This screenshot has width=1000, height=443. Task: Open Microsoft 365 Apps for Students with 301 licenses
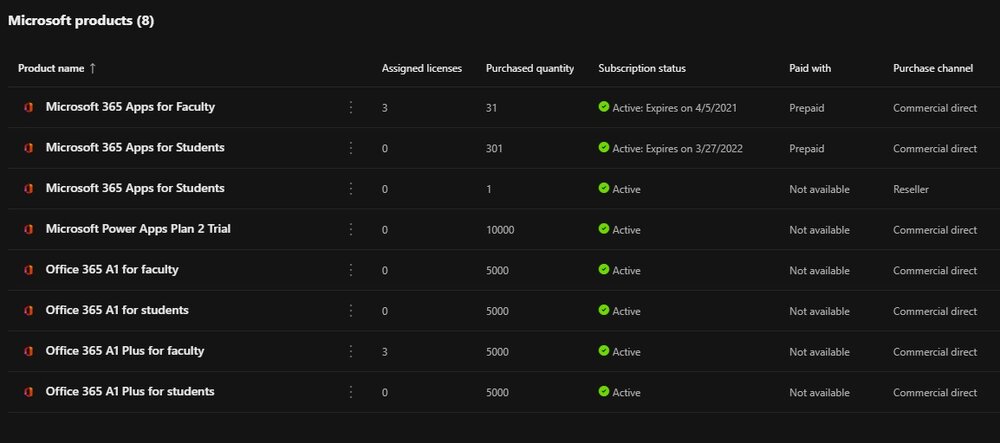(x=135, y=148)
